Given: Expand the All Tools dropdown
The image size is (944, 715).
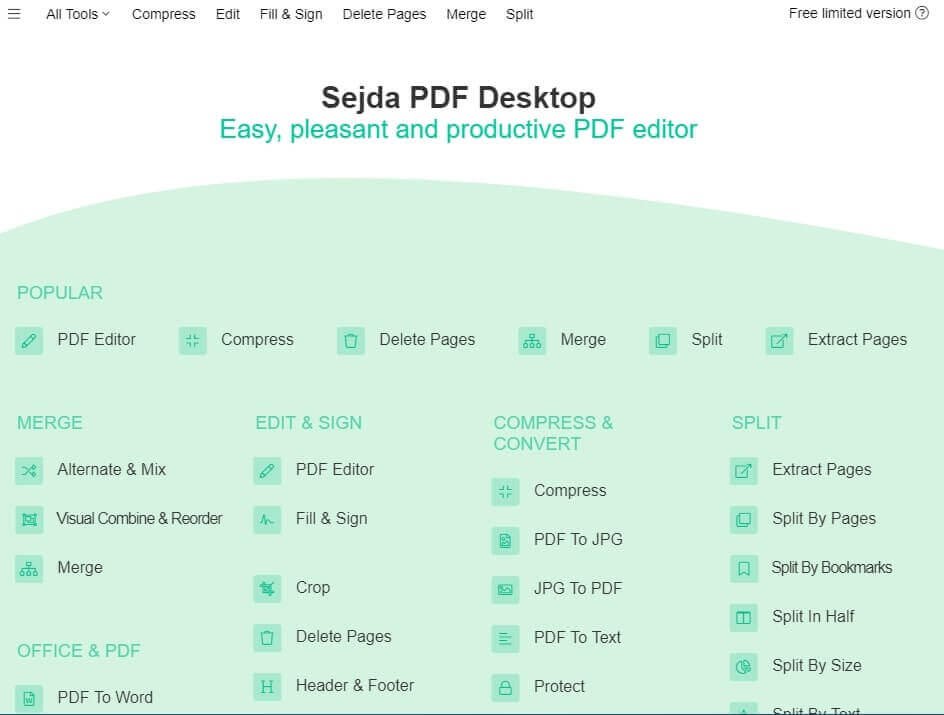Looking at the screenshot, I should pyautogui.click(x=78, y=14).
